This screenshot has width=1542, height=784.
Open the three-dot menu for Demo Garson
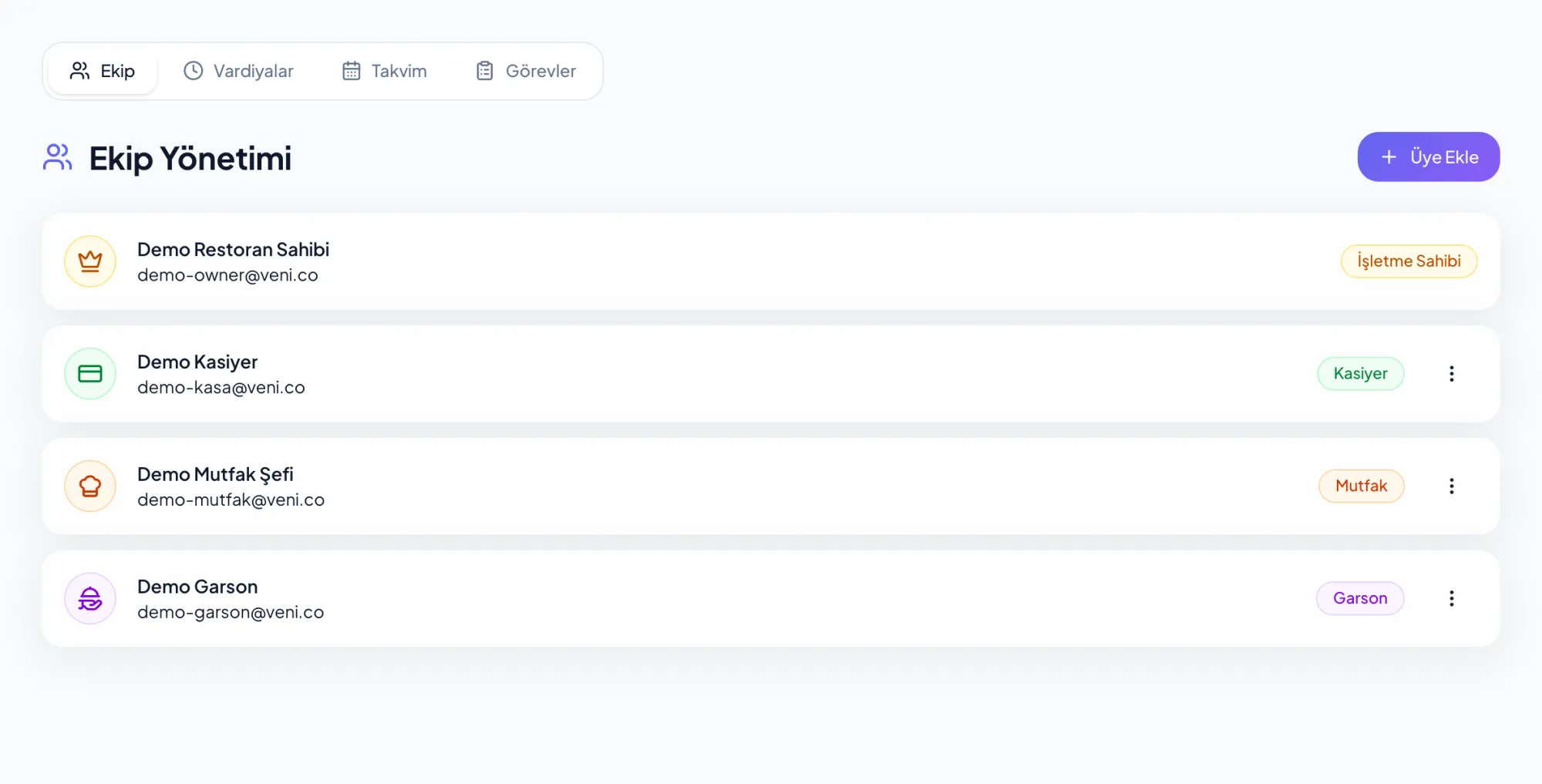pos(1451,598)
